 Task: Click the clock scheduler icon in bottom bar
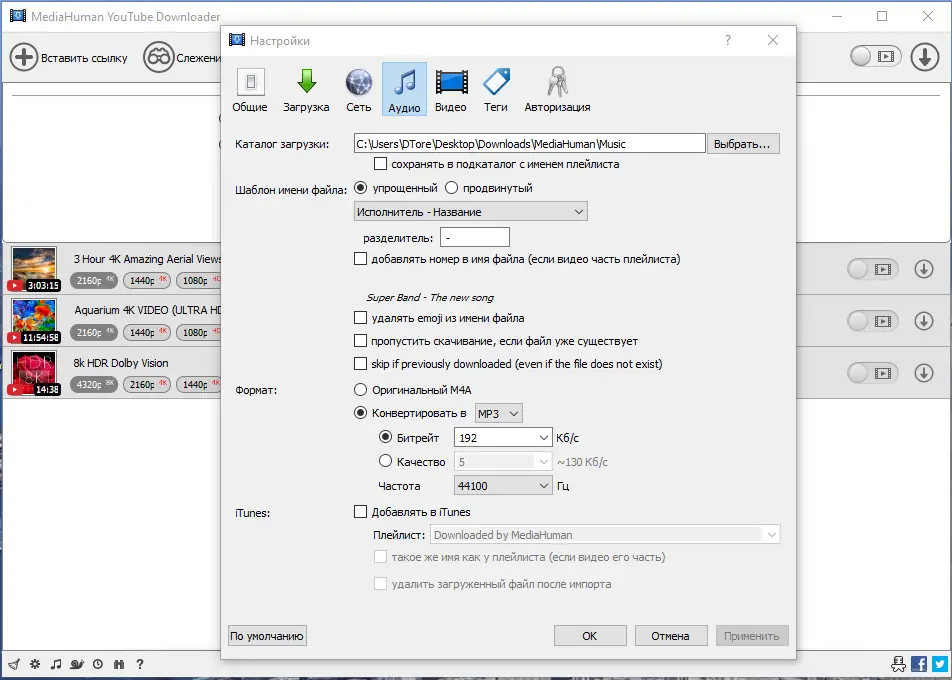coord(98,664)
